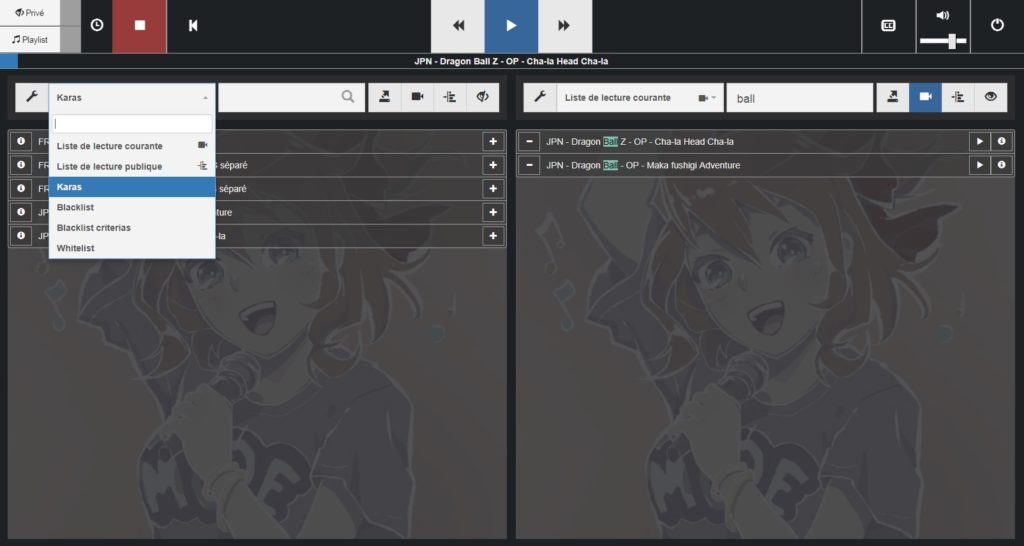1024x546 pixels.
Task: Toggle the eye visibility button in right panel
Action: tap(991, 97)
